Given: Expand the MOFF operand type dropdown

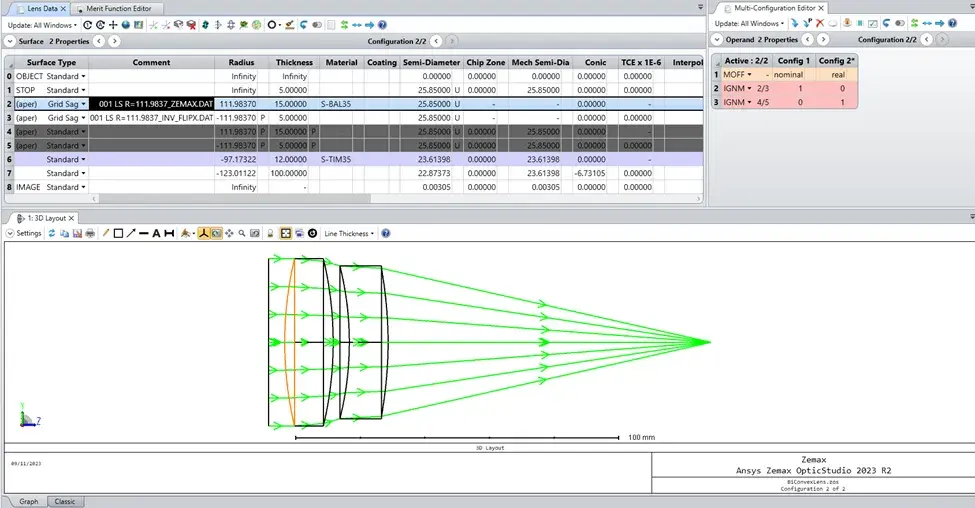Looking at the screenshot, I should point(749,75).
